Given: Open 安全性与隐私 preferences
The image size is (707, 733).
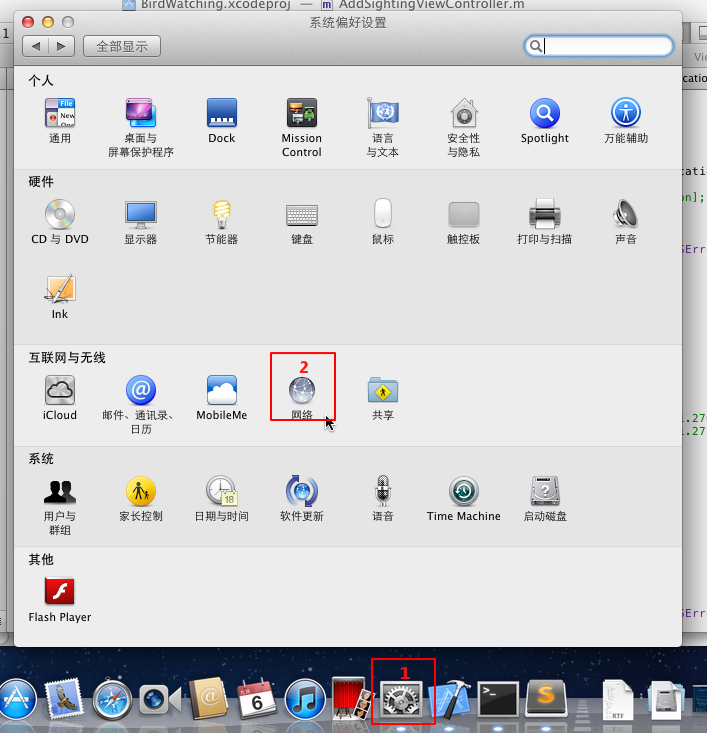Looking at the screenshot, I should [463, 128].
